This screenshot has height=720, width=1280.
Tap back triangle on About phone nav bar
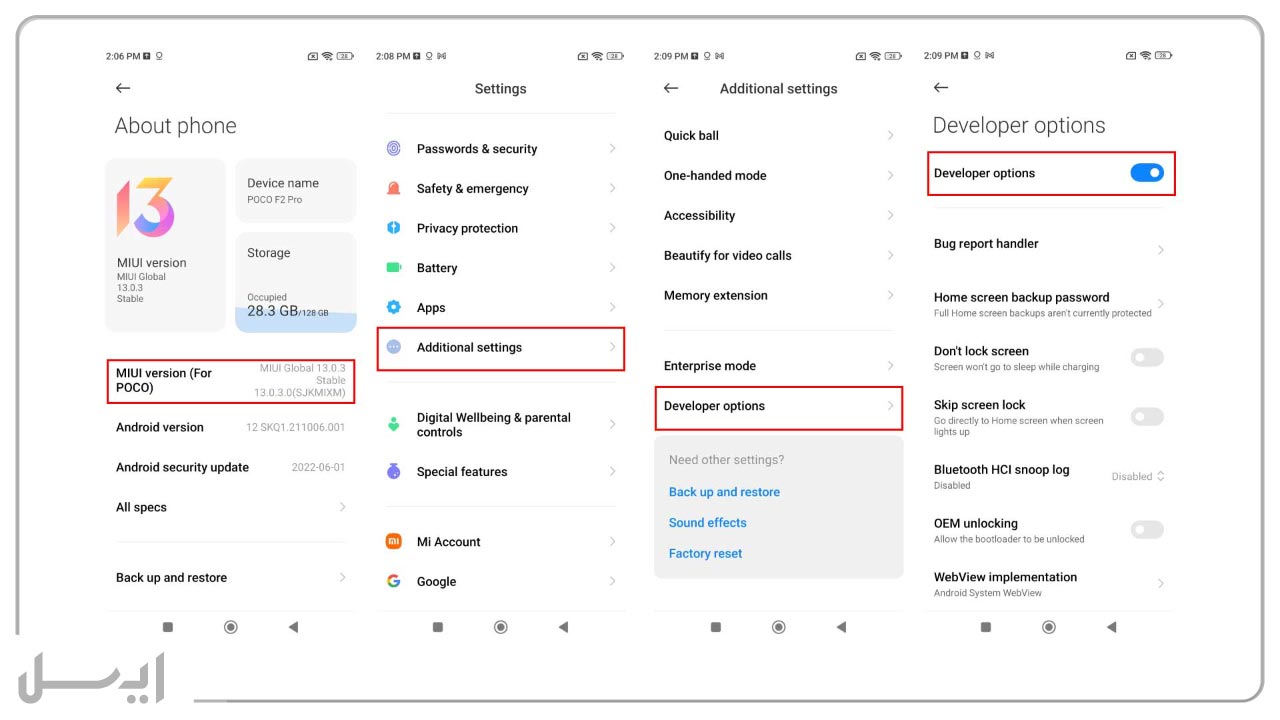click(293, 627)
